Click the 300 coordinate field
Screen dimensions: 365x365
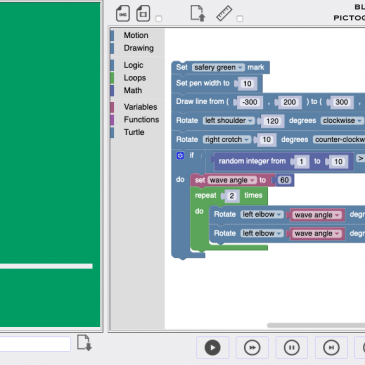(x=342, y=102)
